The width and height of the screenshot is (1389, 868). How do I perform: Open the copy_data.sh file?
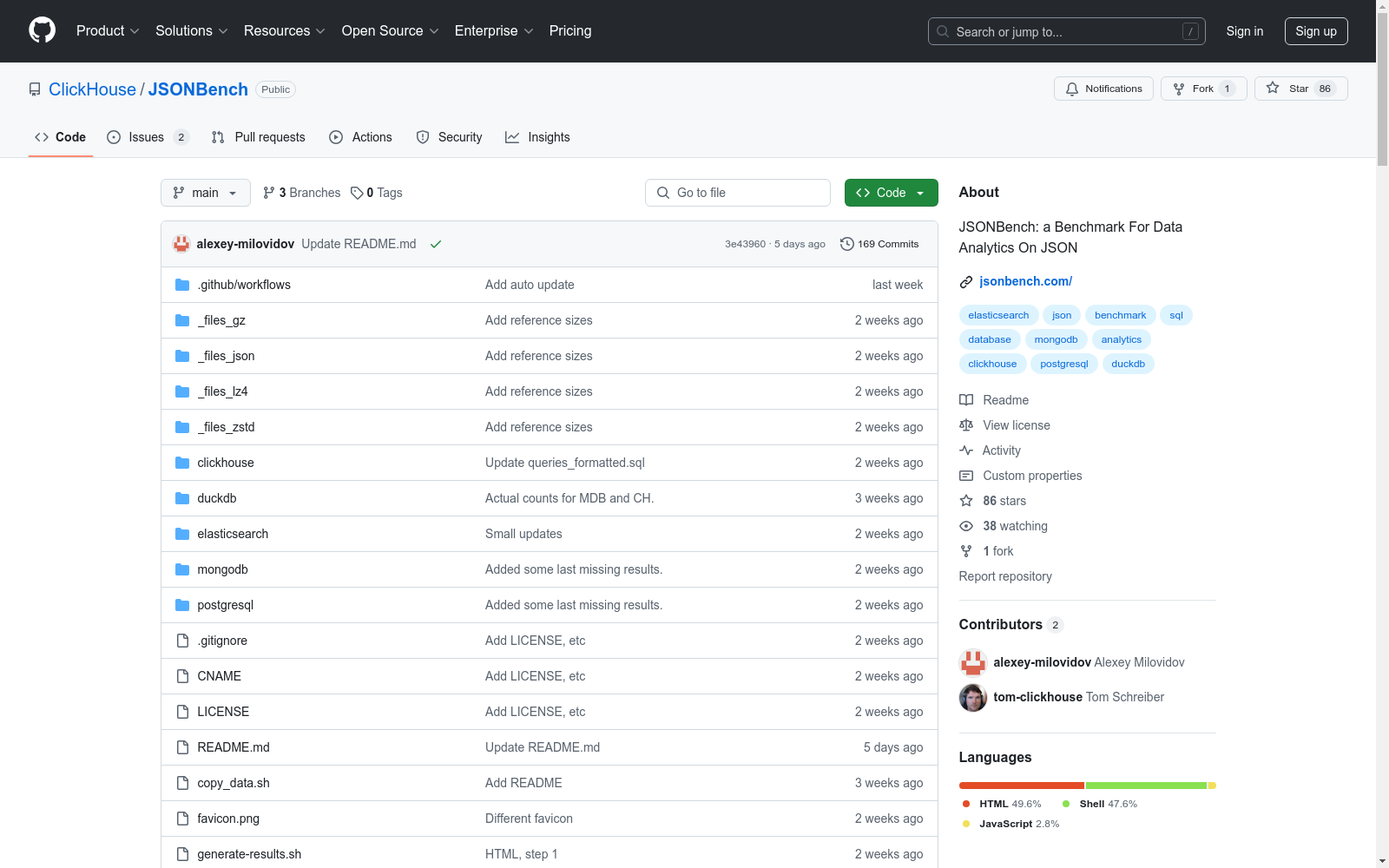tap(234, 783)
